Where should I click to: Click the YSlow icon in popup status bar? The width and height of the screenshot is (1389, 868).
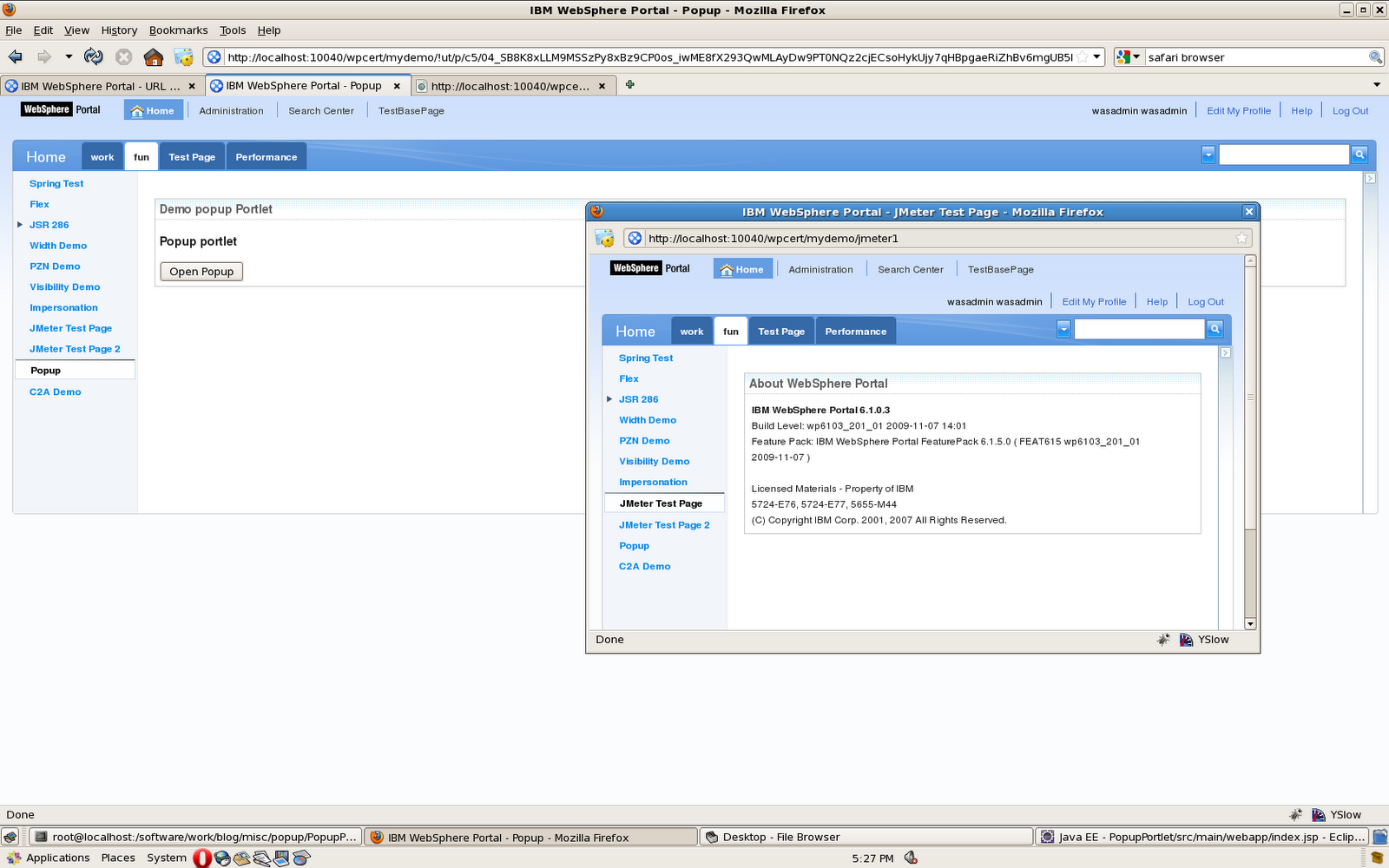[x=1187, y=640]
